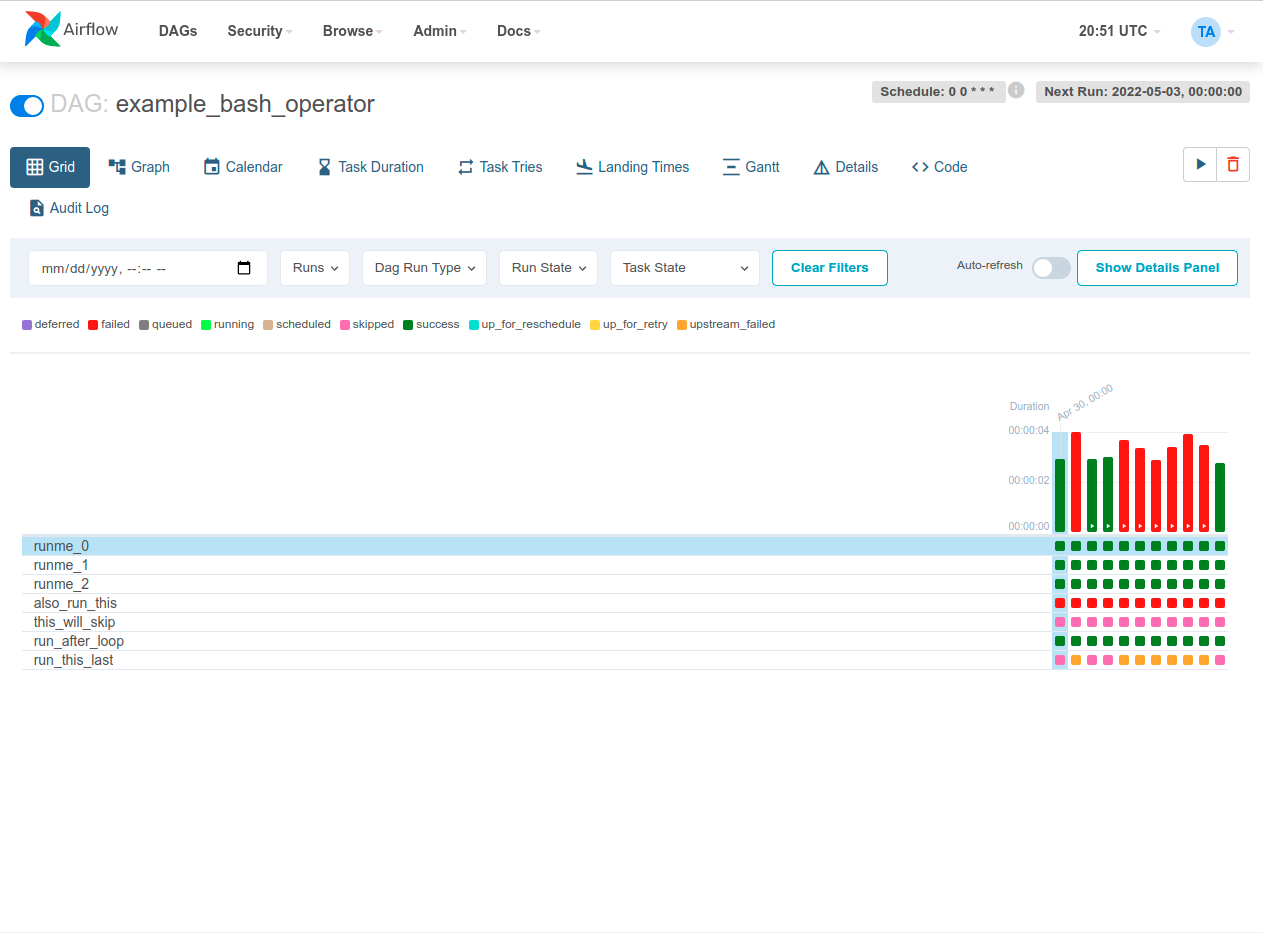Viewport: 1263px width, 933px height.
Task: Open the 20:51 UTC timezone dropdown
Action: pos(1120,31)
